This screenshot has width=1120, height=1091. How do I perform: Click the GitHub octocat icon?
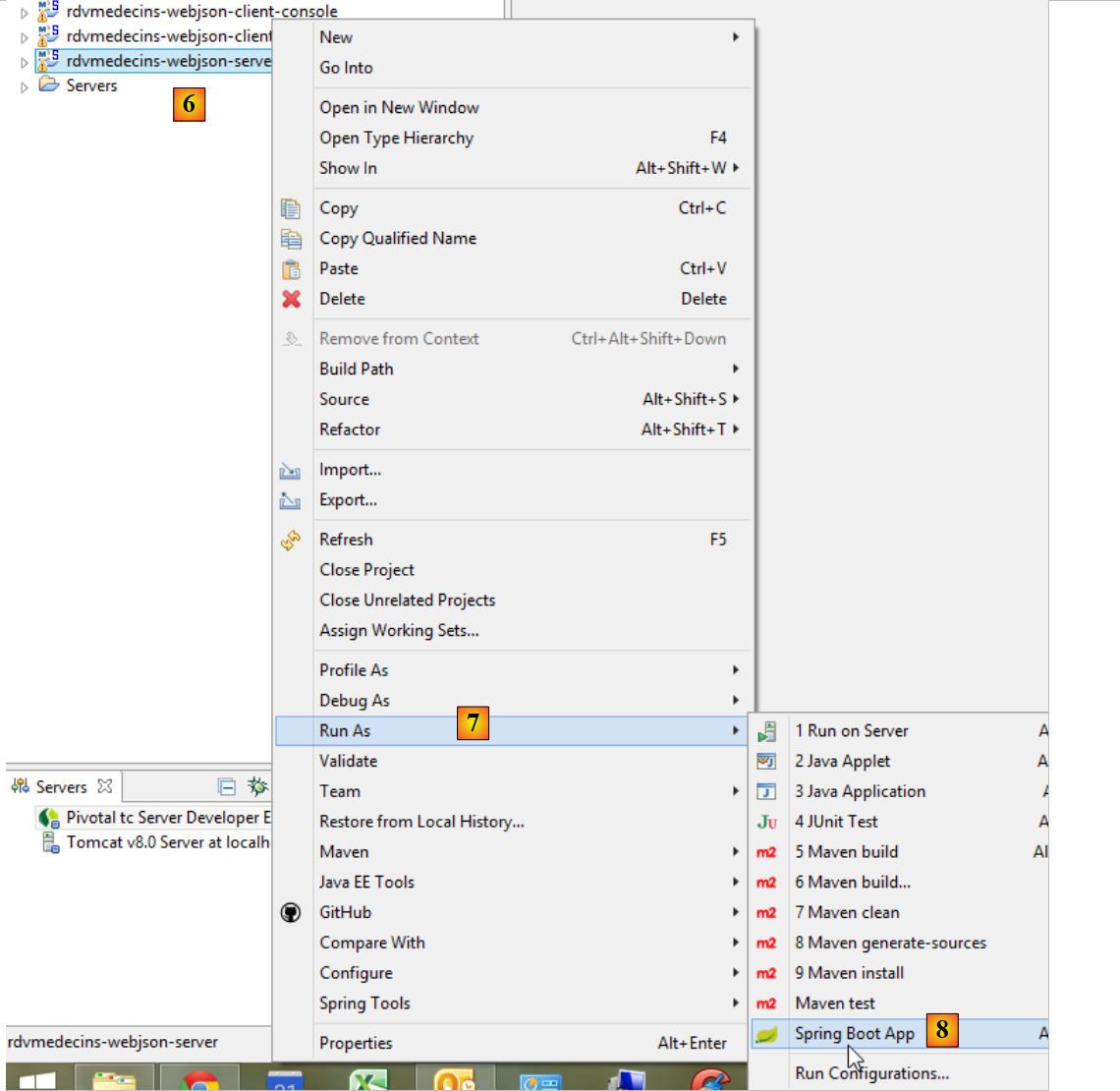291,913
